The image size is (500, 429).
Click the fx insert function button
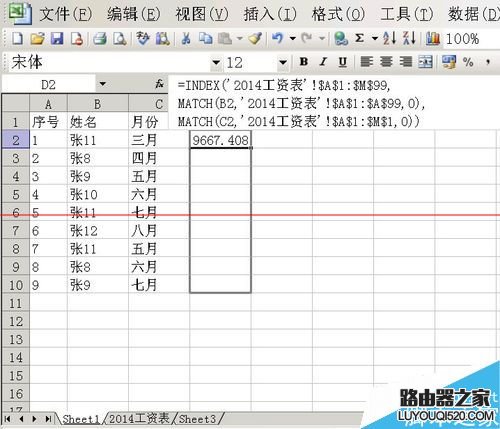pyautogui.click(x=160, y=84)
